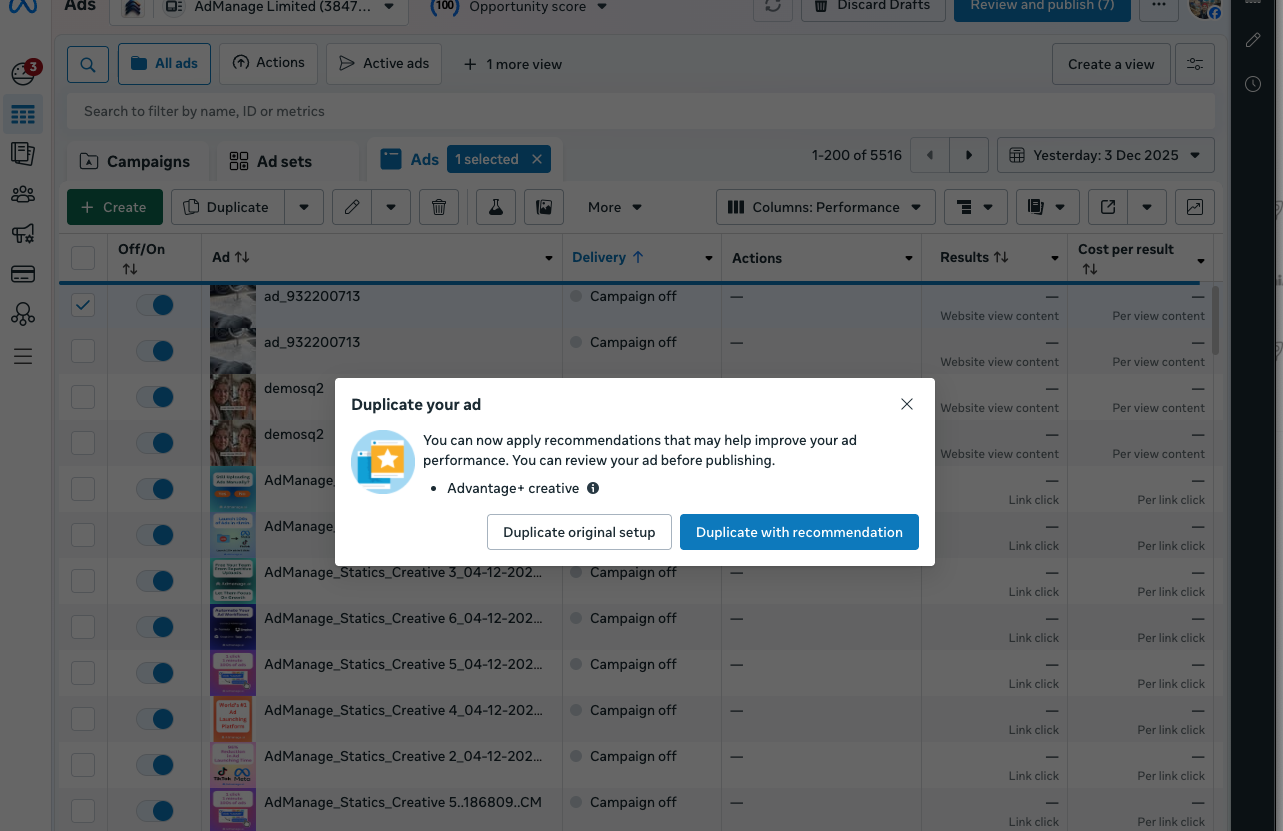The height and width of the screenshot is (831, 1283).
Task: Open the A/B test flask icon
Action: [495, 207]
